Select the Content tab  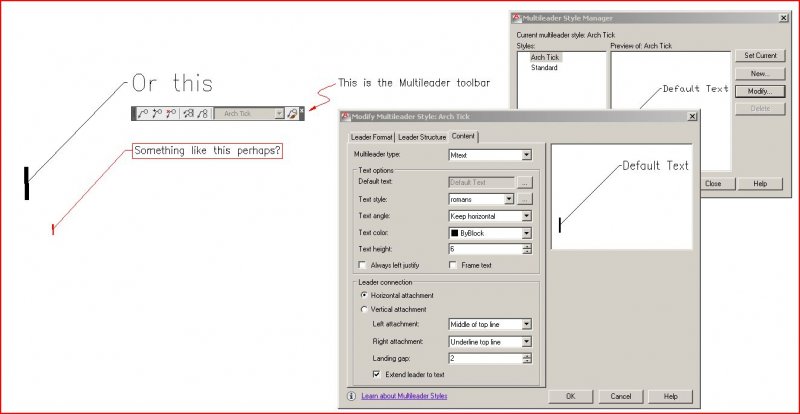coord(463,136)
